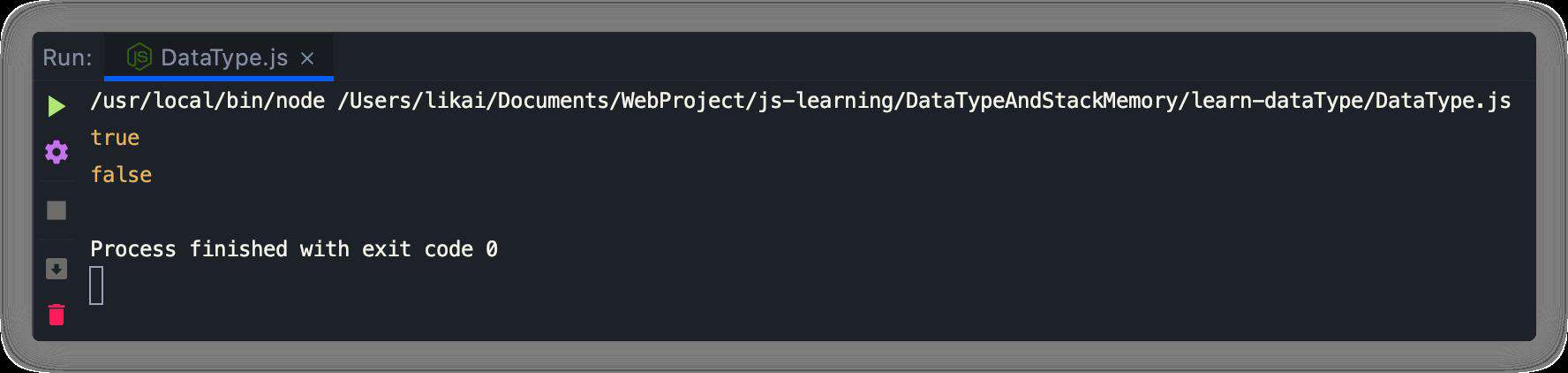Place the cursor in the console caret box
The image size is (1568, 373).
(x=96, y=285)
